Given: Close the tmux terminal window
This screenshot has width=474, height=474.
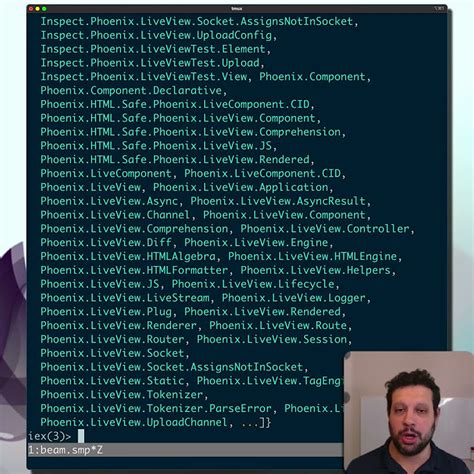Looking at the screenshot, I should tap(31, 9).
